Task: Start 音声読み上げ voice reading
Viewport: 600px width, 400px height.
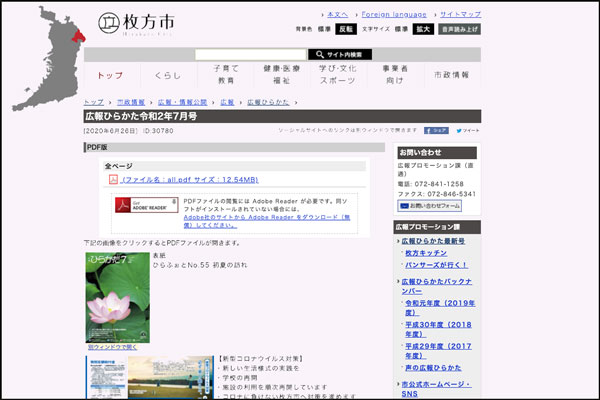Action: pyautogui.click(x=460, y=30)
